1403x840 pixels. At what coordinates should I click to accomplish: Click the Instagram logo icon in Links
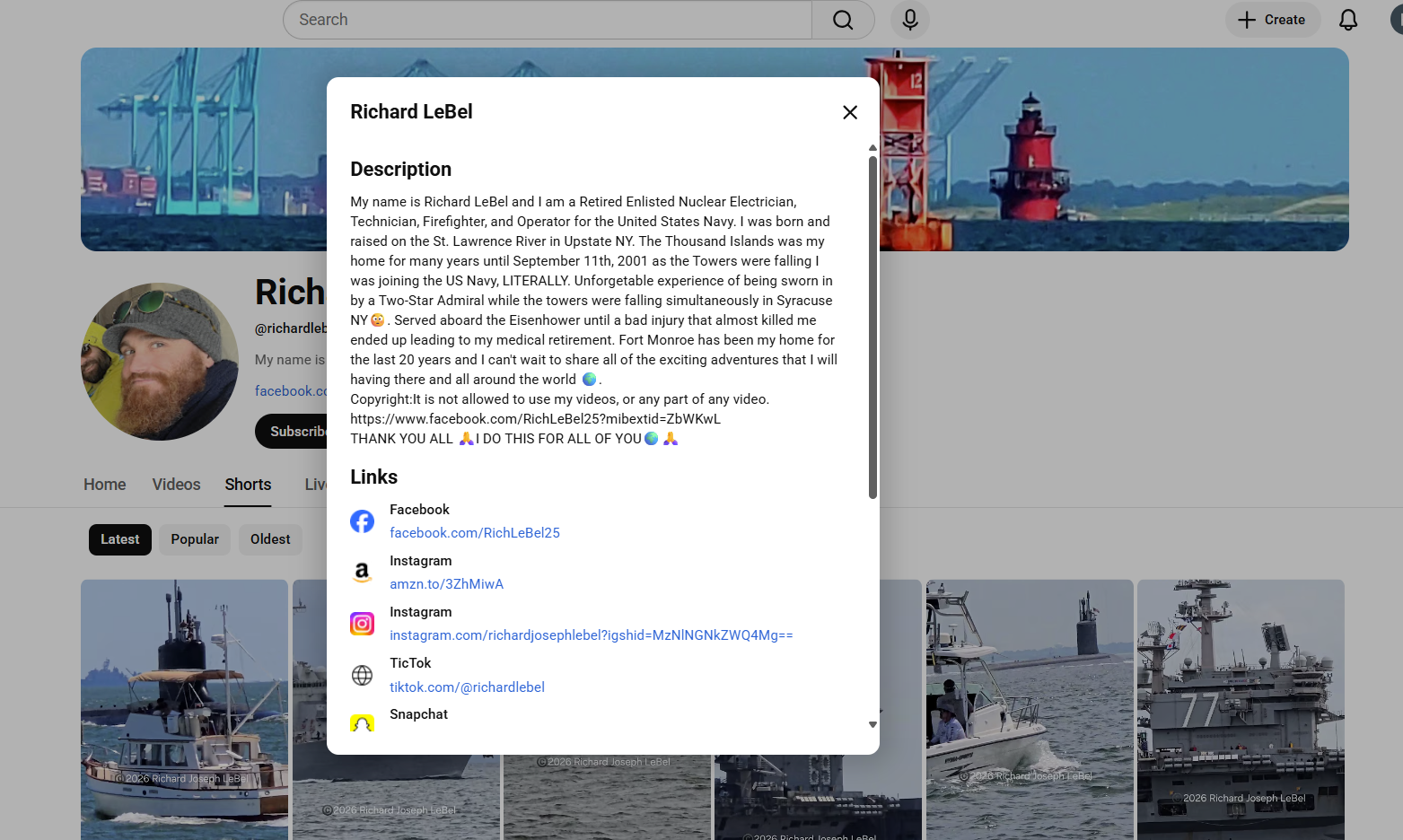[x=362, y=624]
